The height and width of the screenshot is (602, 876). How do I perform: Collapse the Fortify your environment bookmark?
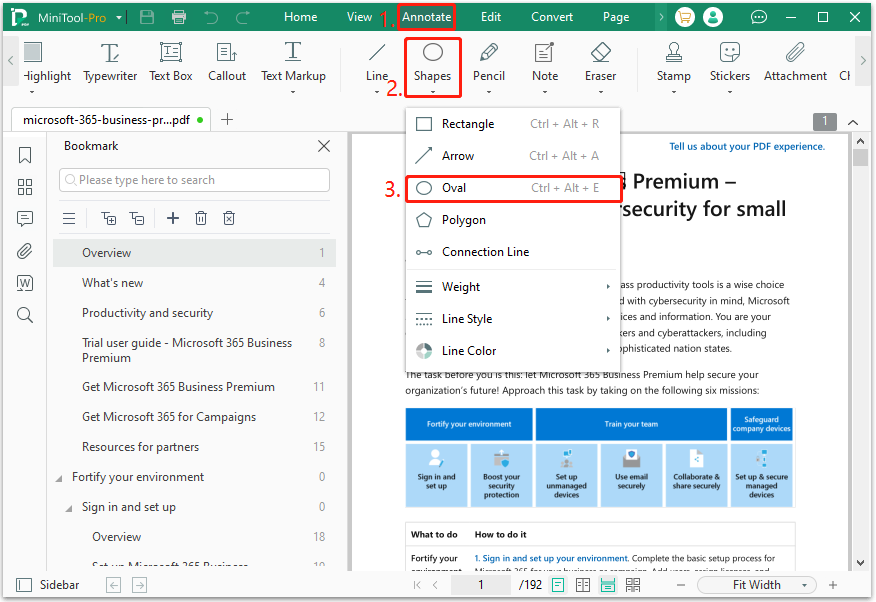tap(59, 478)
